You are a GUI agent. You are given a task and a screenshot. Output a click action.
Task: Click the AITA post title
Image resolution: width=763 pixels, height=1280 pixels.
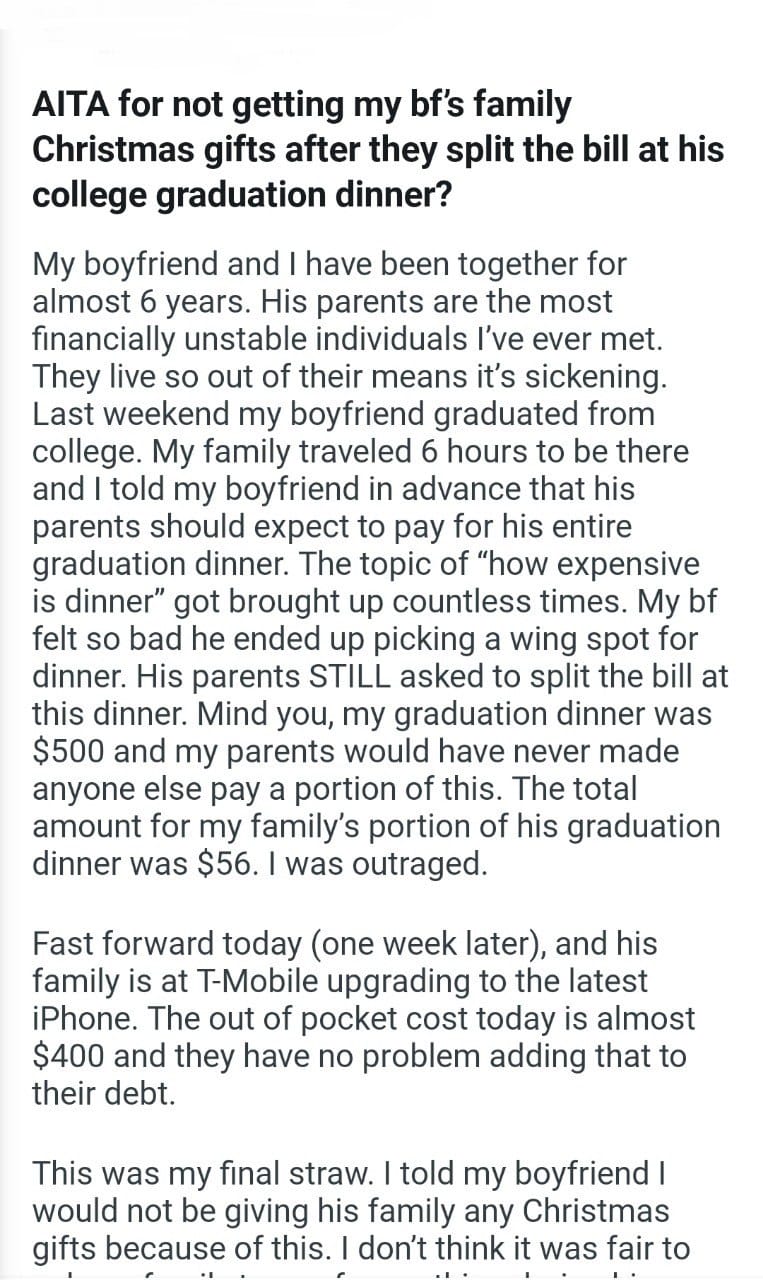(x=378, y=148)
